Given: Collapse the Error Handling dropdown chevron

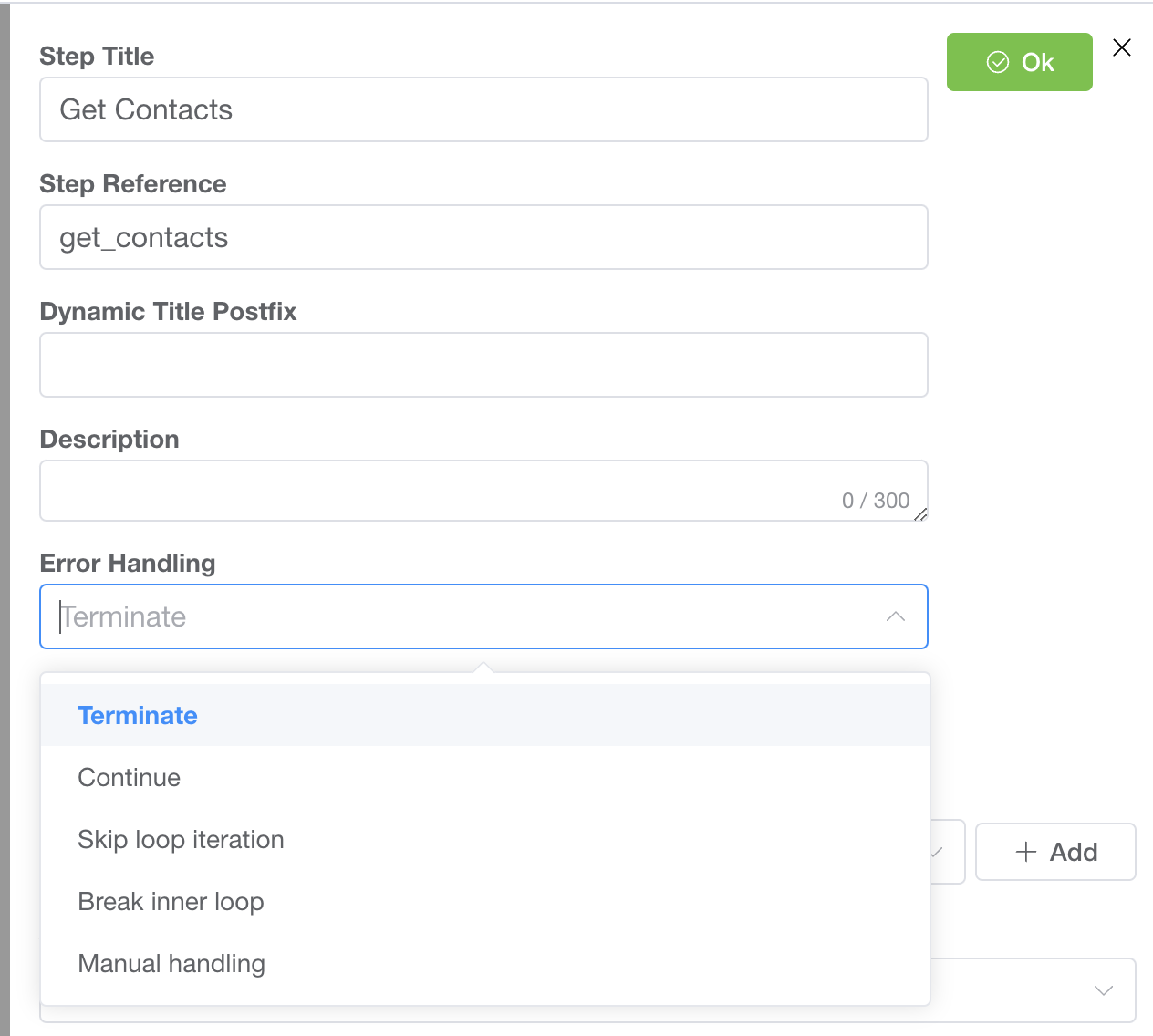Looking at the screenshot, I should (x=895, y=616).
